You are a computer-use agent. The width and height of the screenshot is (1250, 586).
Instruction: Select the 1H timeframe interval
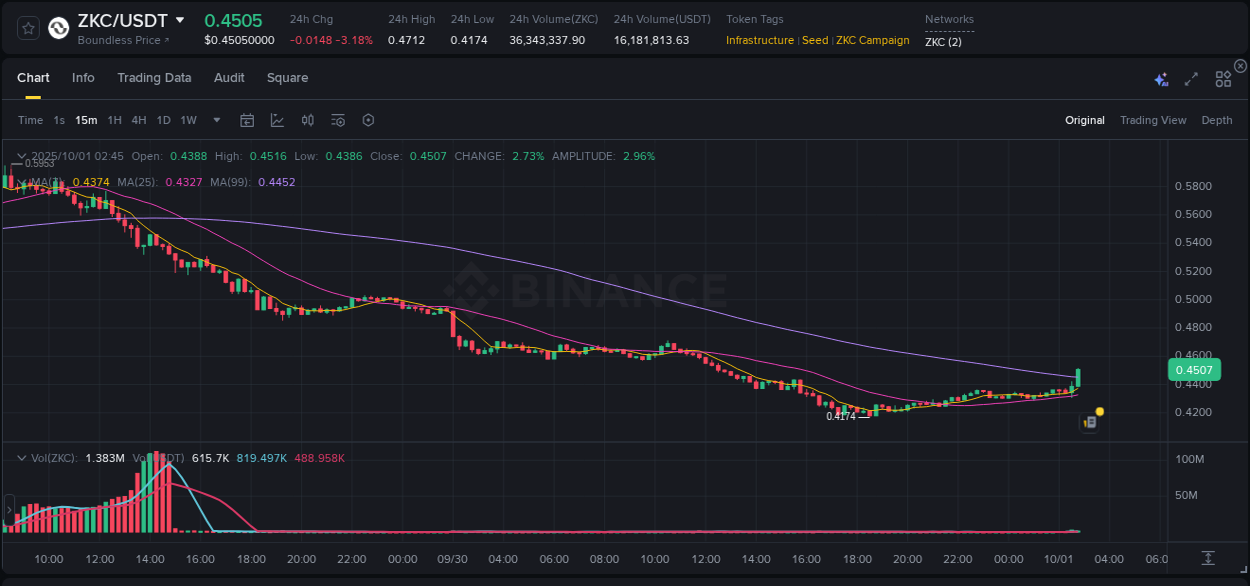115,120
